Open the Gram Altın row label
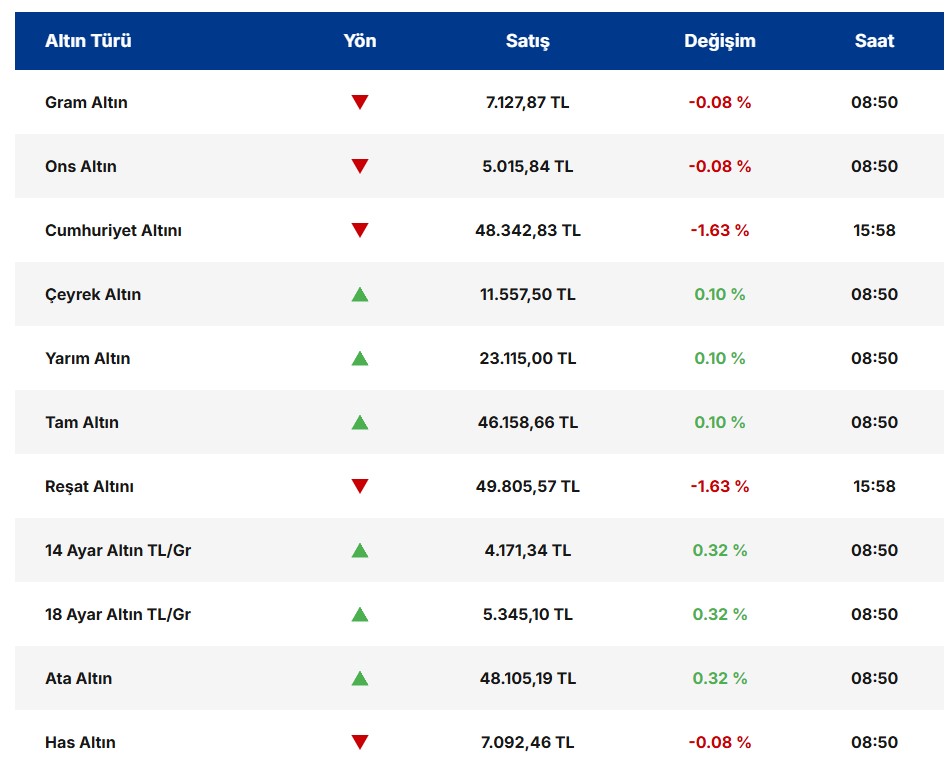Image resolution: width=948 pixels, height=784 pixels. [86, 102]
